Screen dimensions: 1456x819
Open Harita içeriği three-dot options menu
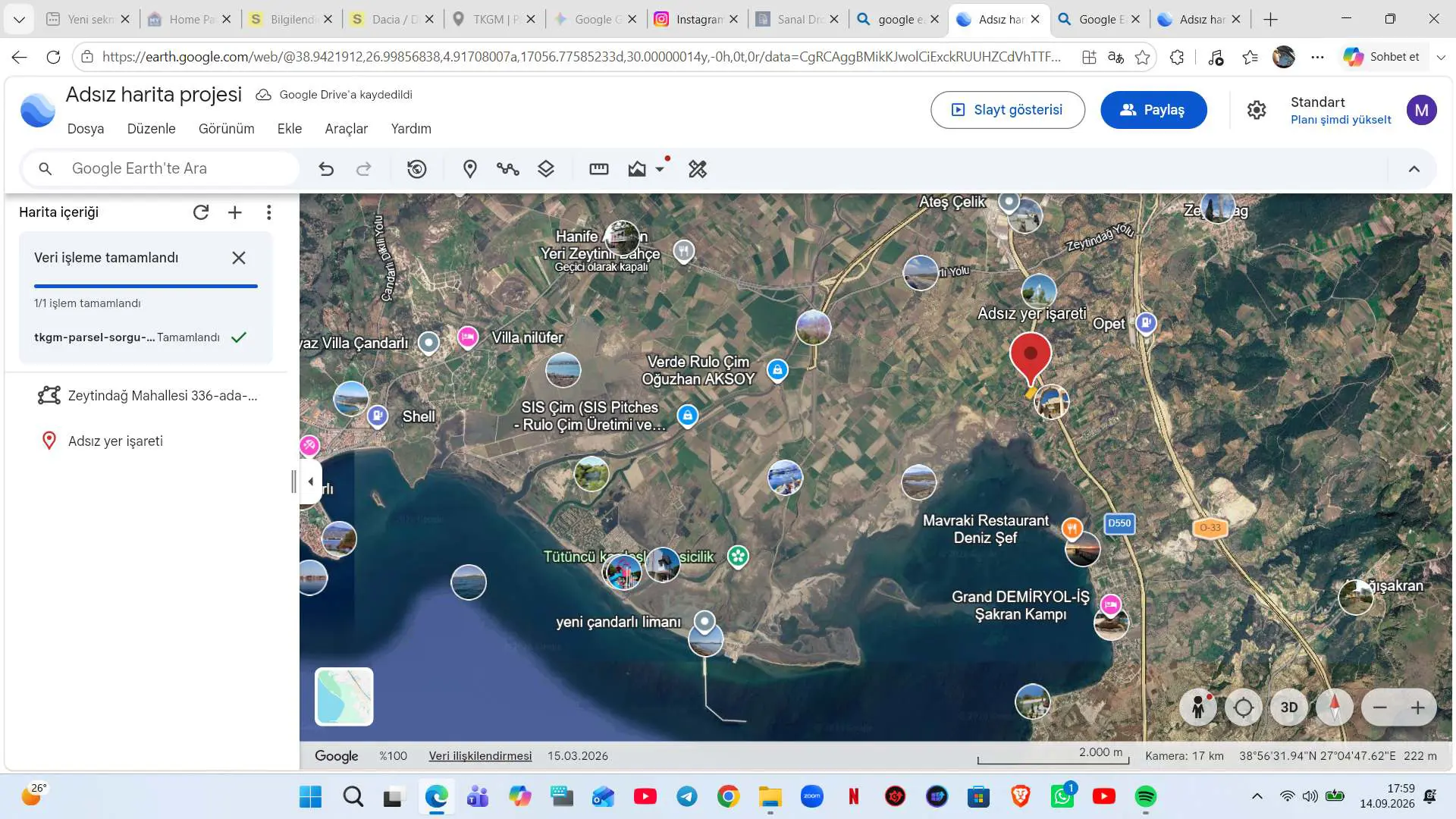click(269, 212)
